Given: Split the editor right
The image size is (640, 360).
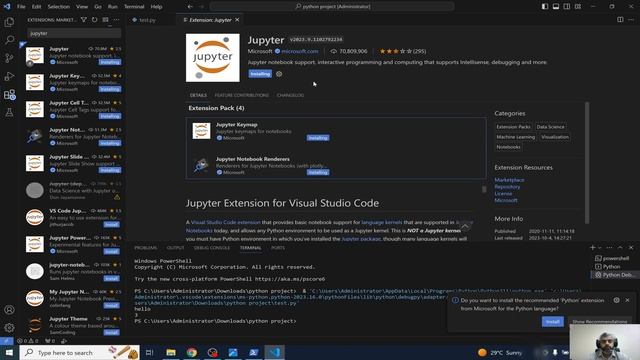Looking at the screenshot, I should pos(620,20).
